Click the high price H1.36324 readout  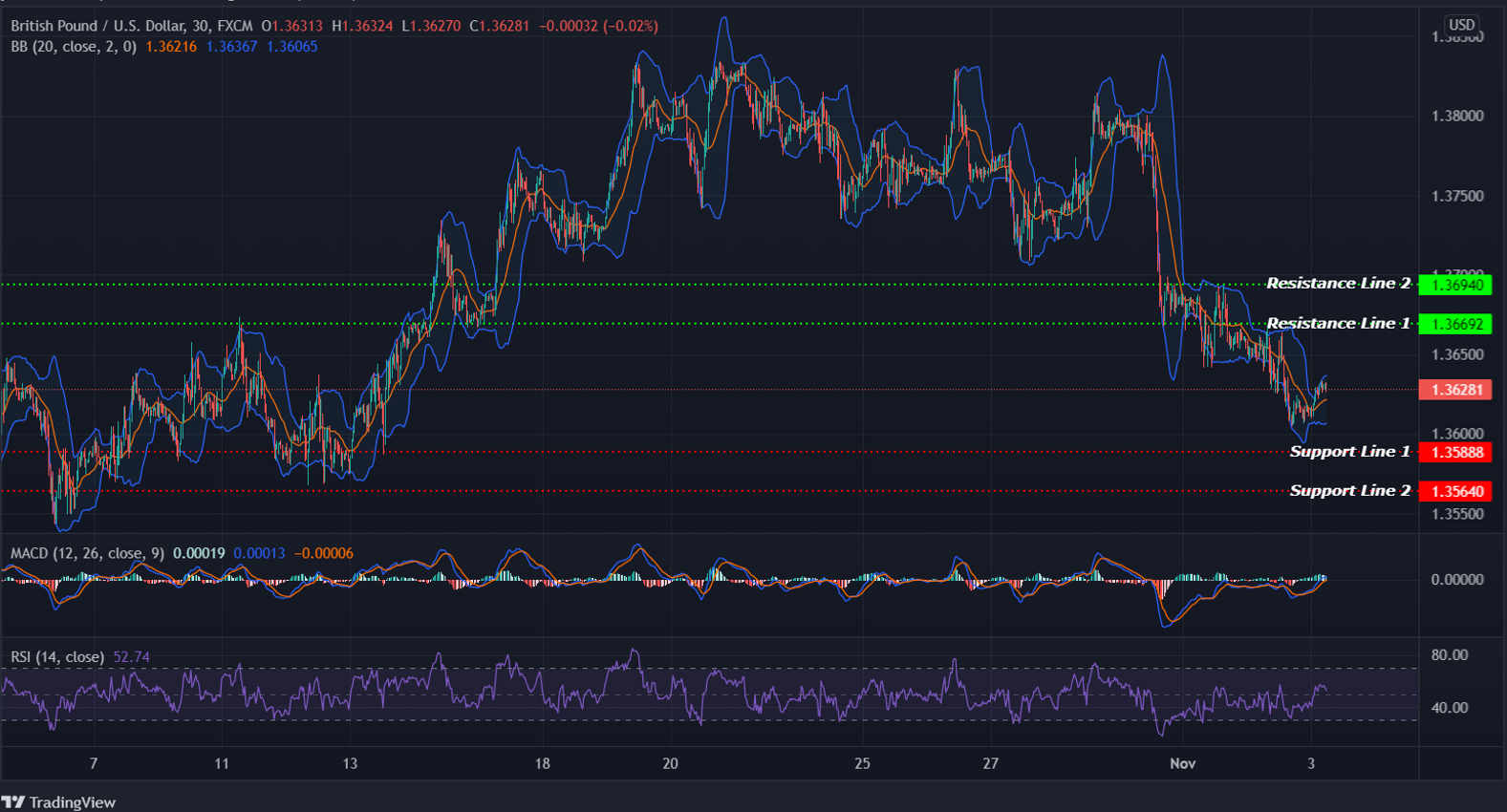click(362, 26)
